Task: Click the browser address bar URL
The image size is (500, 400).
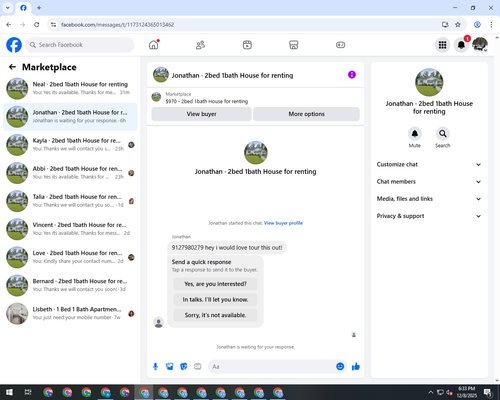Action: (117, 25)
